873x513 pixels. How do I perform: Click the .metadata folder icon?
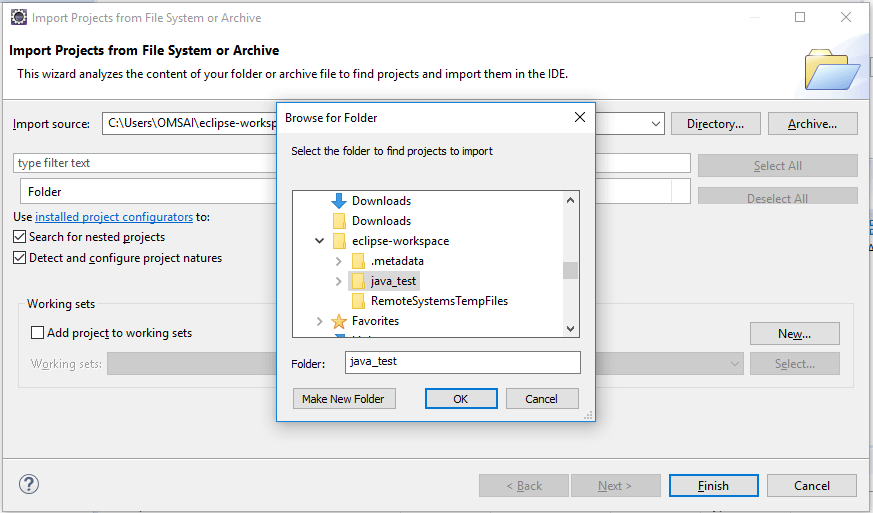click(x=358, y=261)
